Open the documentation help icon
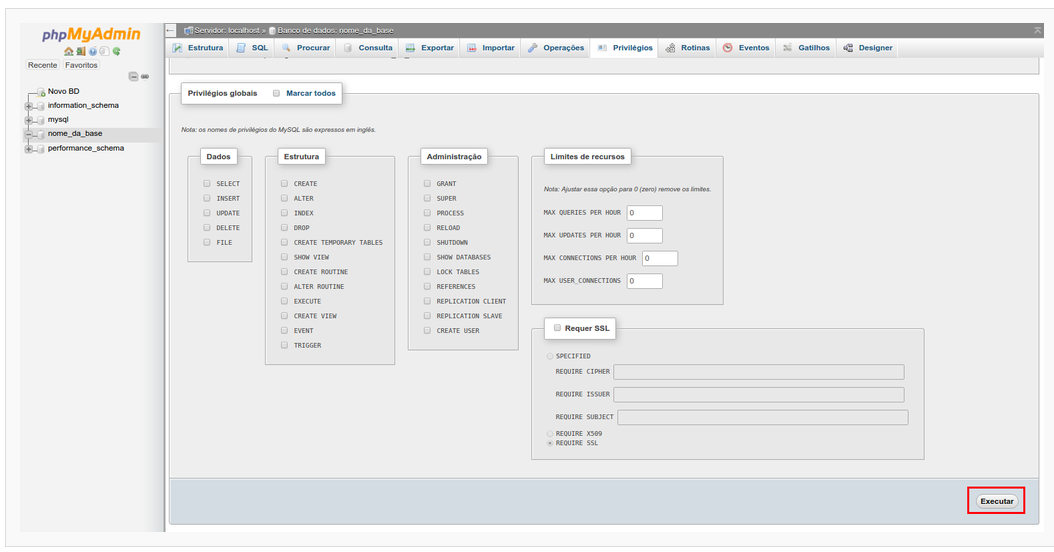The width and height of the screenshot is (1054, 552). coord(92,51)
